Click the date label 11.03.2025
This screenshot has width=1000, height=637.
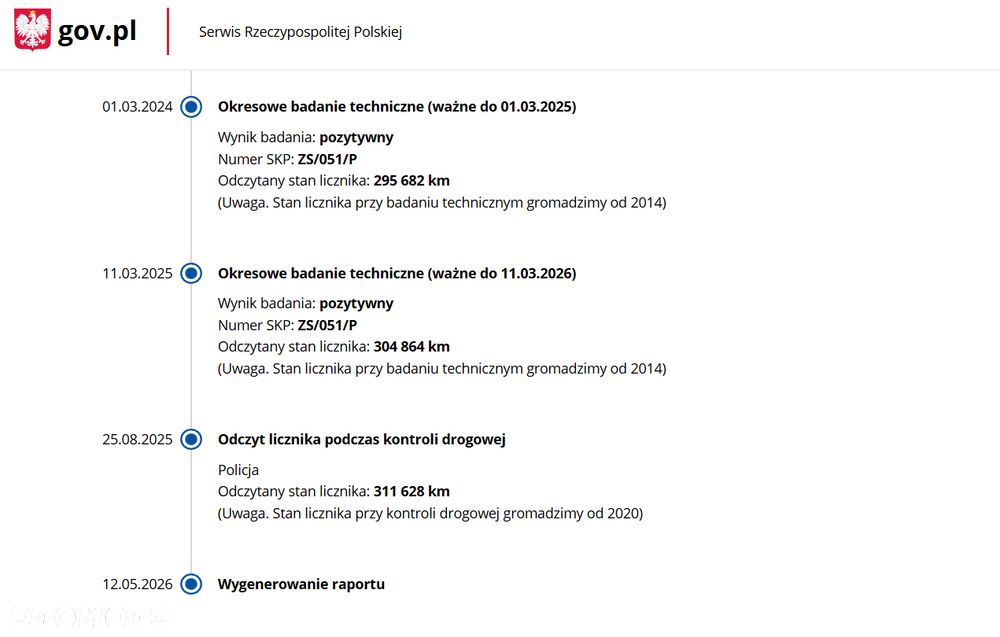137,273
